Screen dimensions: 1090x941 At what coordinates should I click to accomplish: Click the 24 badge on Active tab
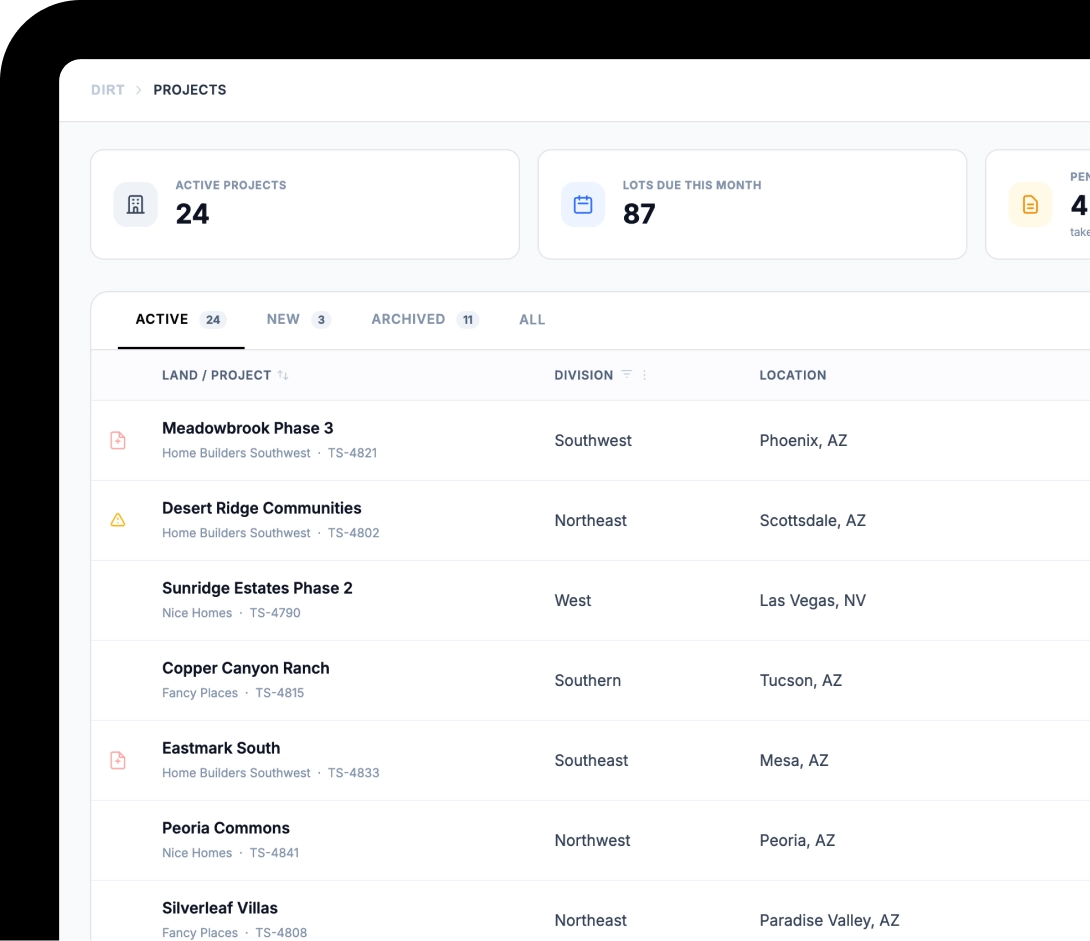pos(213,320)
